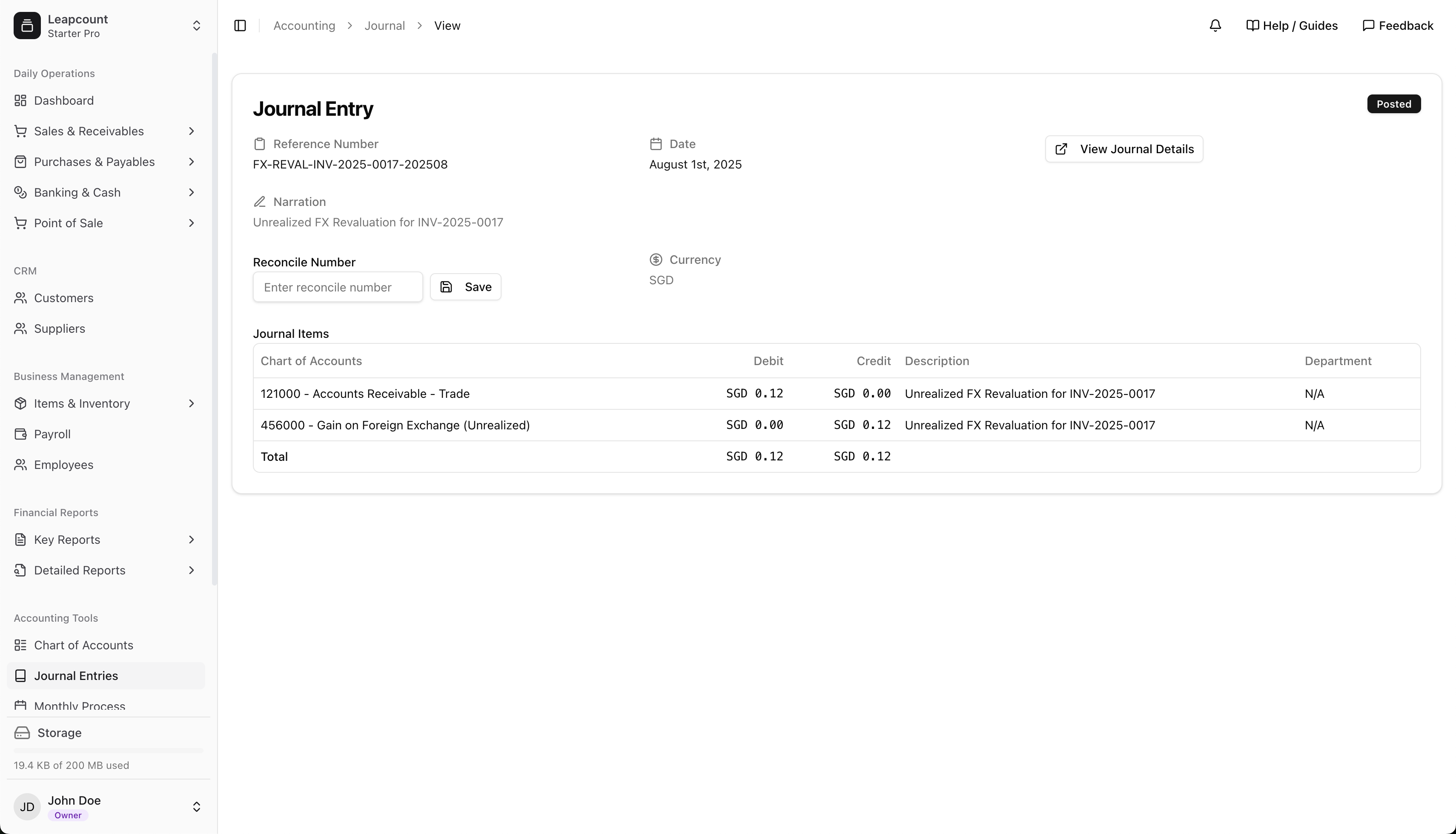Click the Date calendar icon
1456x834 pixels.
pos(656,144)
